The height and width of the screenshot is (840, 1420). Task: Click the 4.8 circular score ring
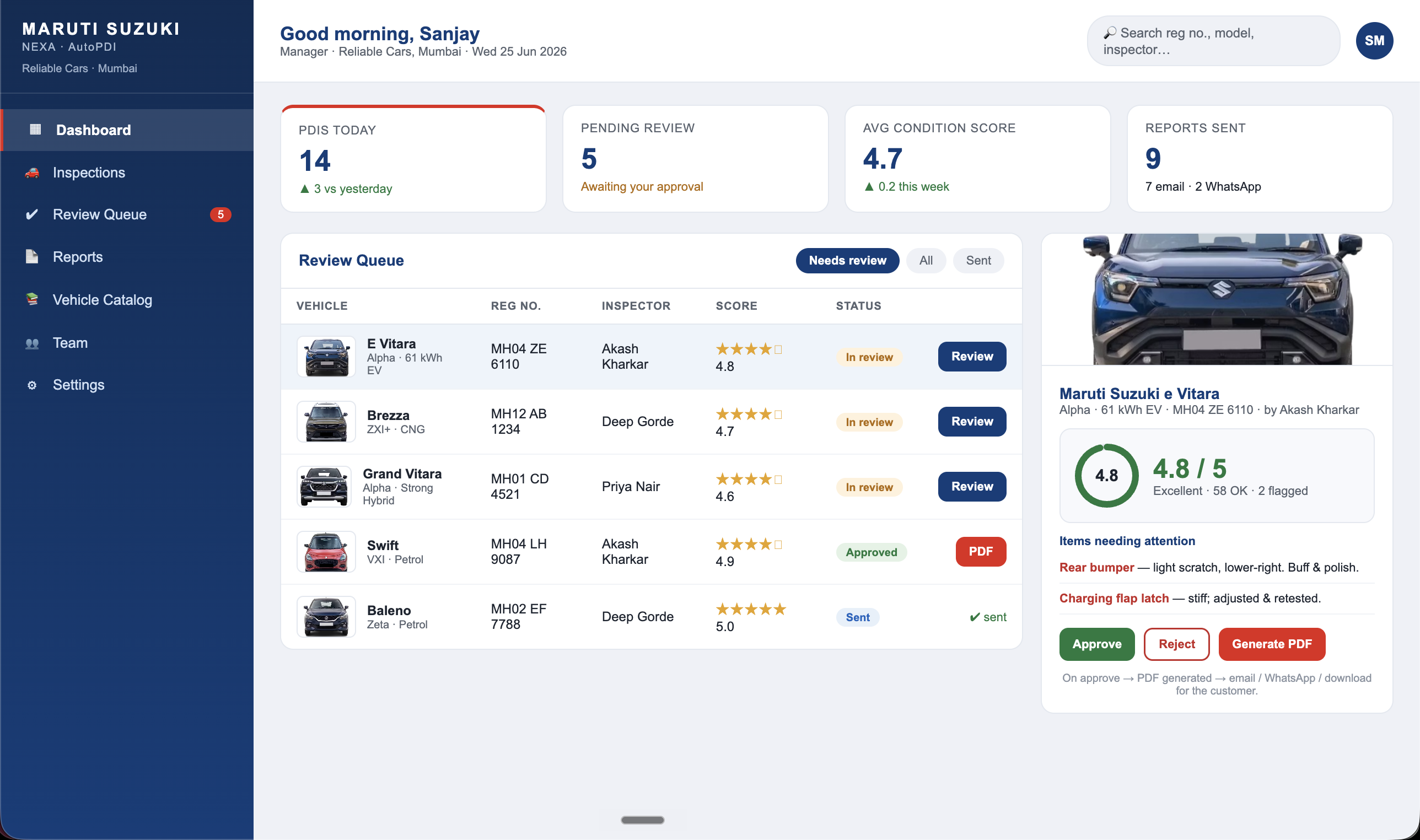pos(1106,476)
